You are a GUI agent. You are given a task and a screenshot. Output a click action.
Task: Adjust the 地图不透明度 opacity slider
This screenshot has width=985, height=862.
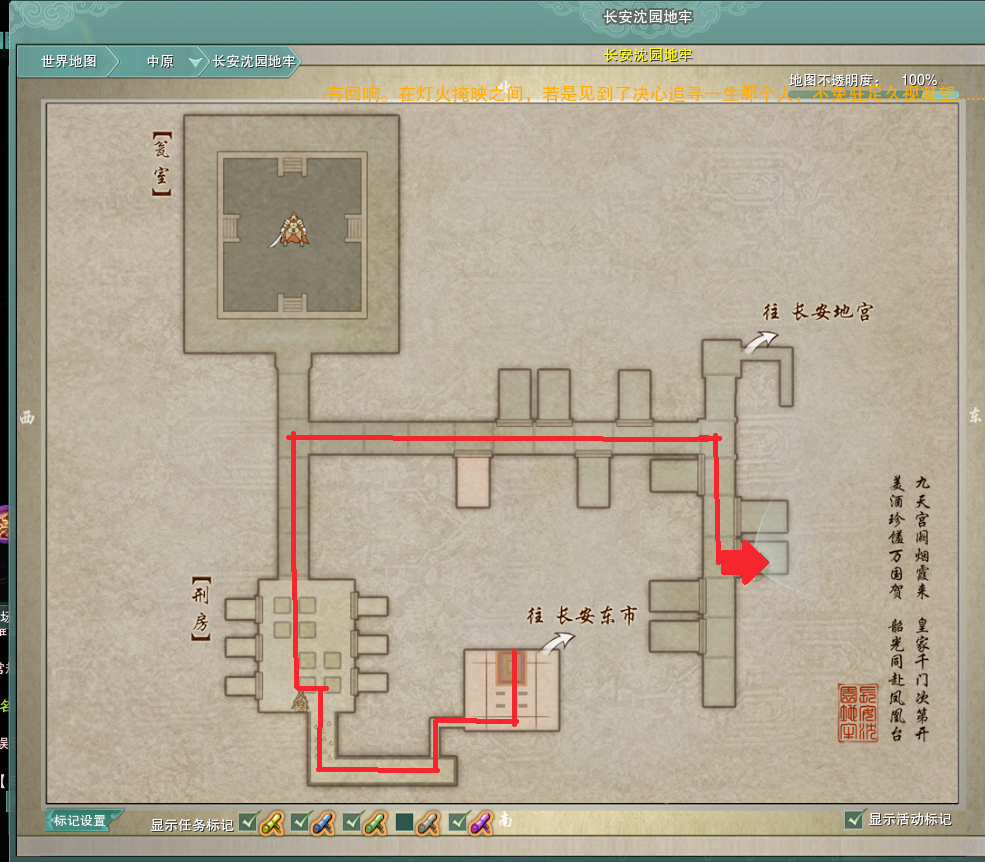click(872, 95)
